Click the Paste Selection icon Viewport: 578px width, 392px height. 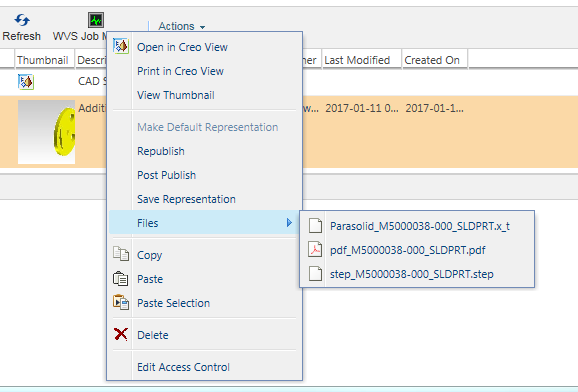tap(121, 302)
